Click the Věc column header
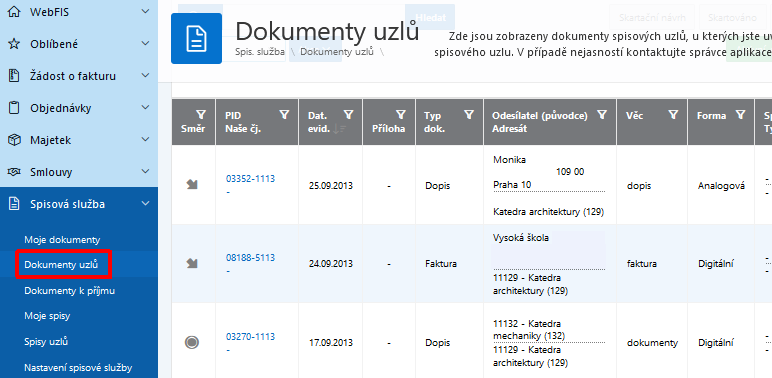Viewport: 772px width, 378px height. (x=652, y=122)
